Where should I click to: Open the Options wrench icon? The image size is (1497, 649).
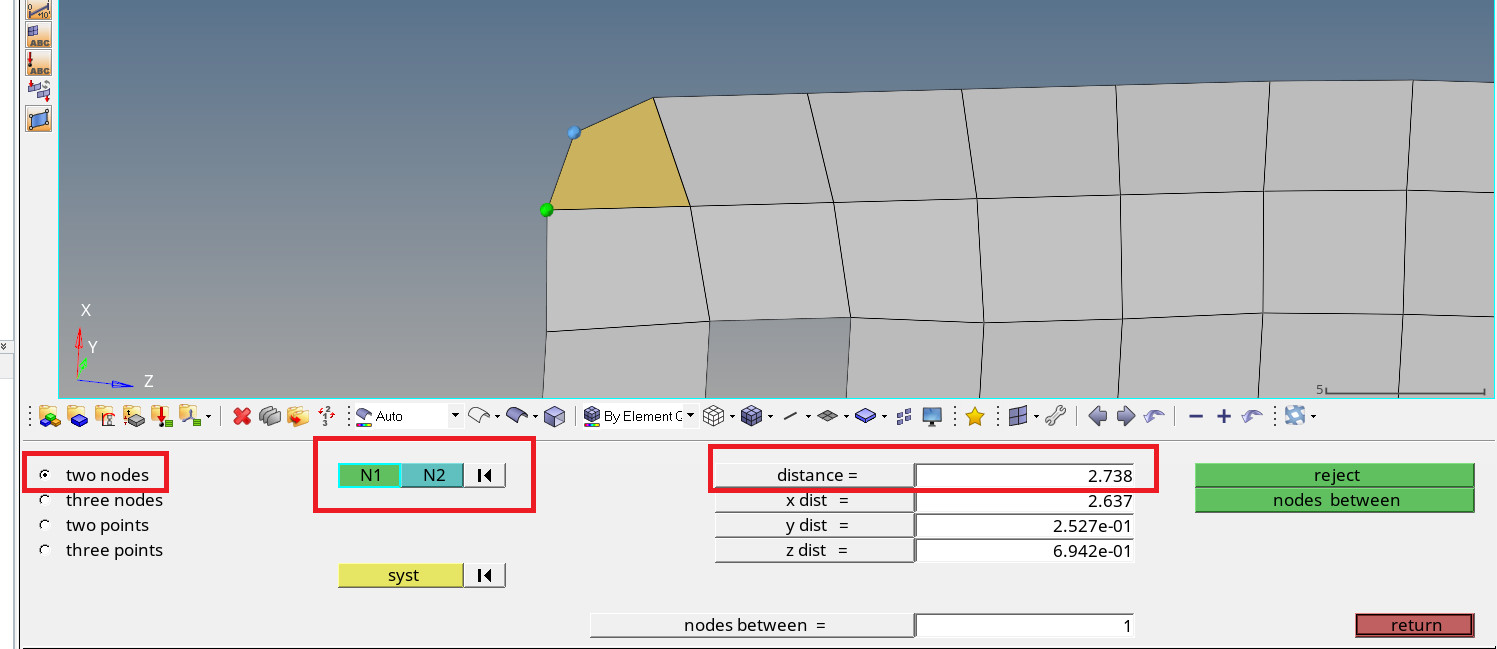(x=1057, y=416)
